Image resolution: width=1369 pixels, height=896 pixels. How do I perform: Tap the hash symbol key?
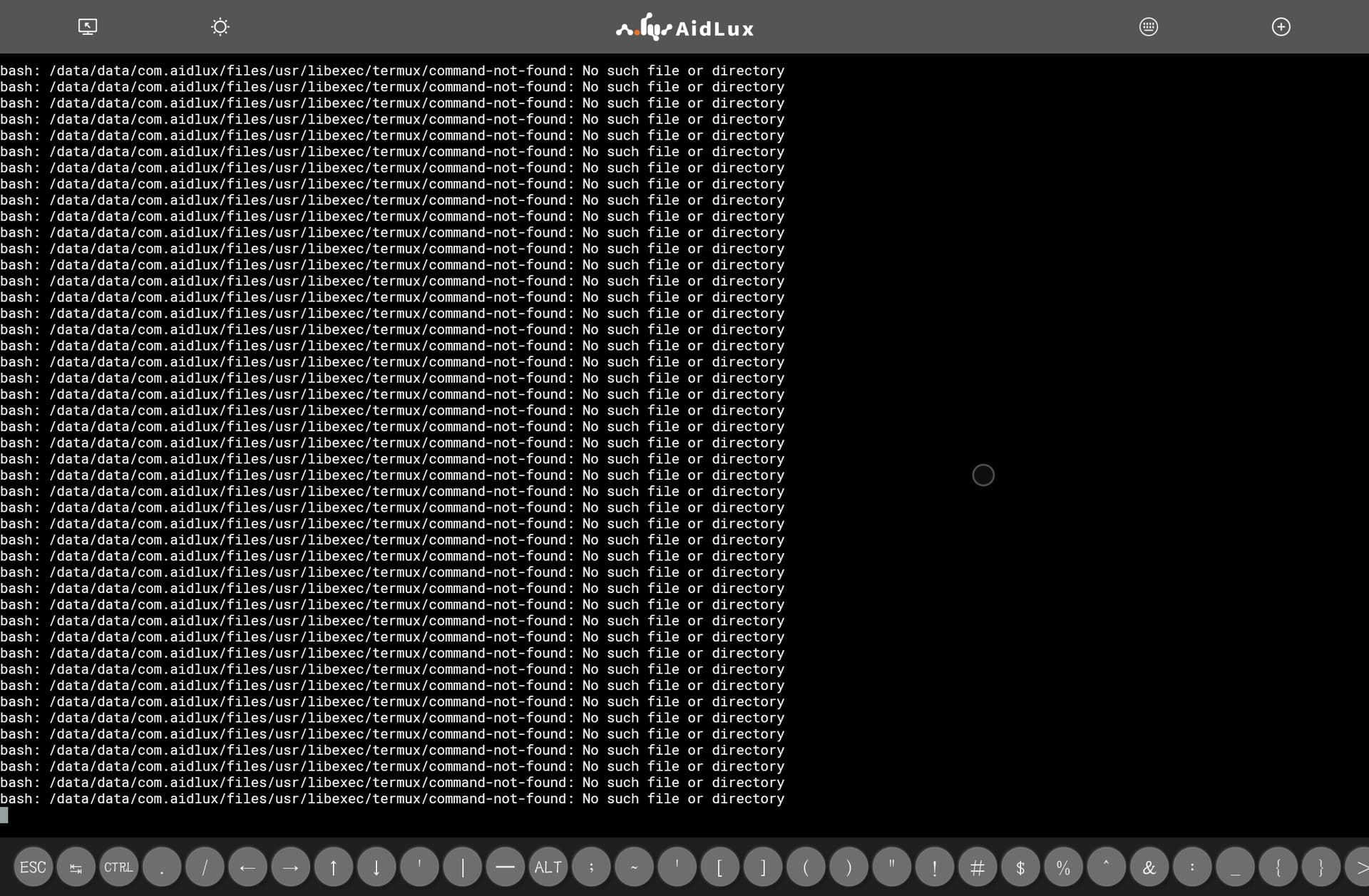(x=977, y=867)
